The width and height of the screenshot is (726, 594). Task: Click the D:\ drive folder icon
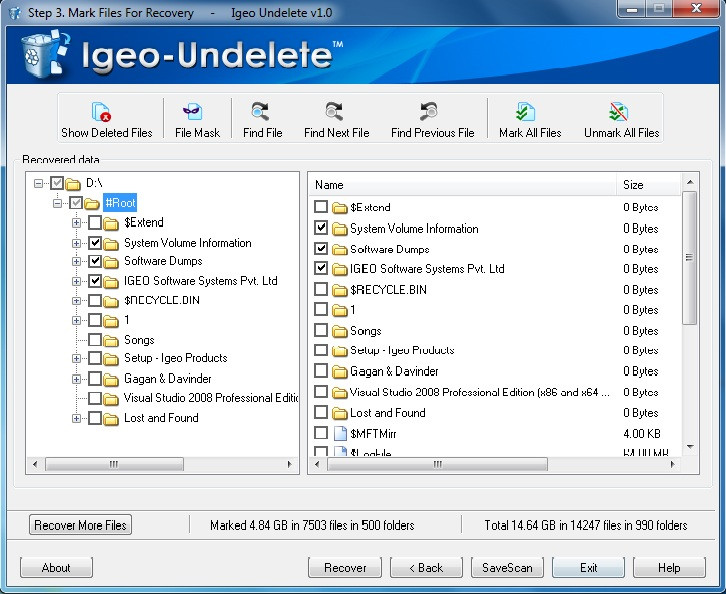point(73,184)
